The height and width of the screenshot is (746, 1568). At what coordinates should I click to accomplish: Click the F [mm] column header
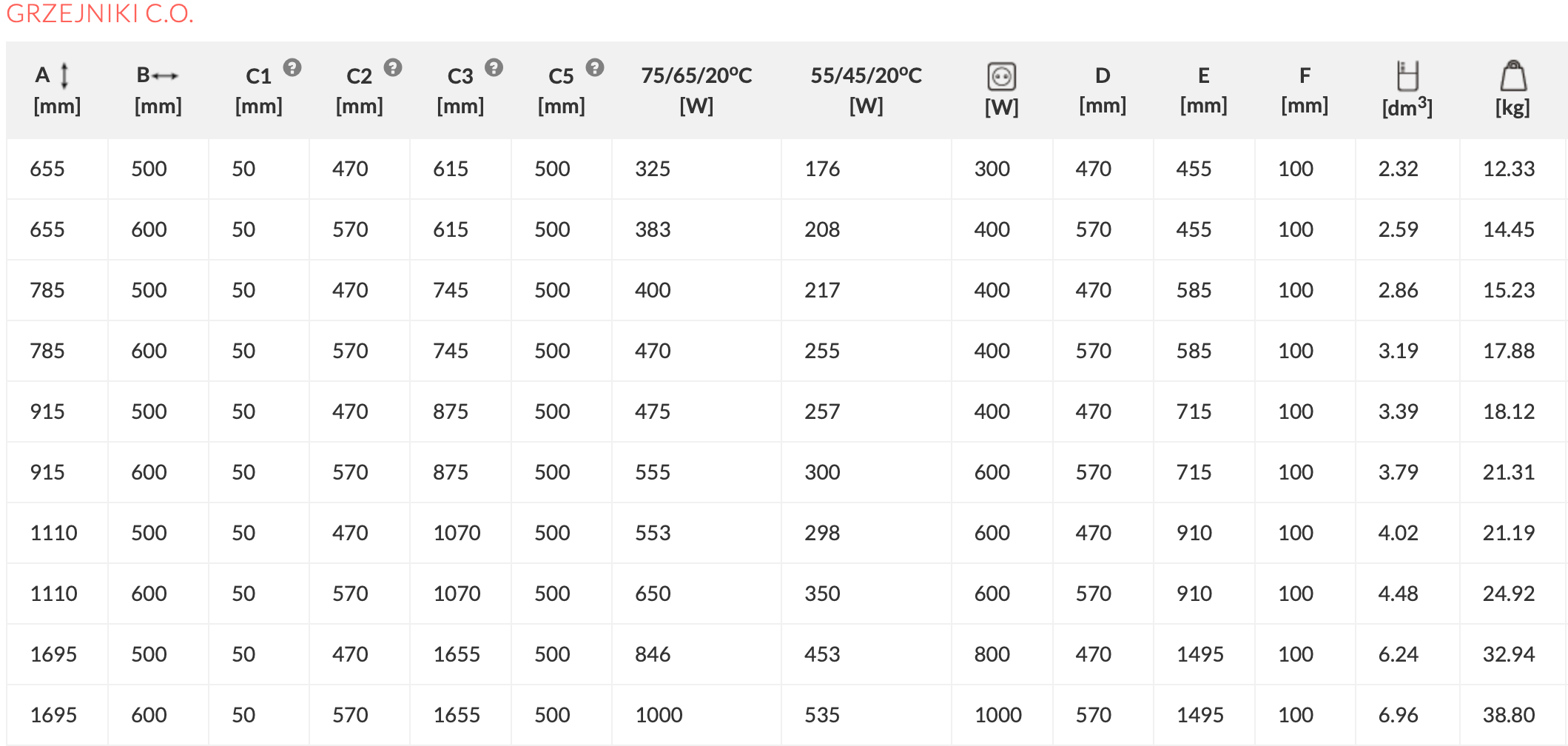1304,90
